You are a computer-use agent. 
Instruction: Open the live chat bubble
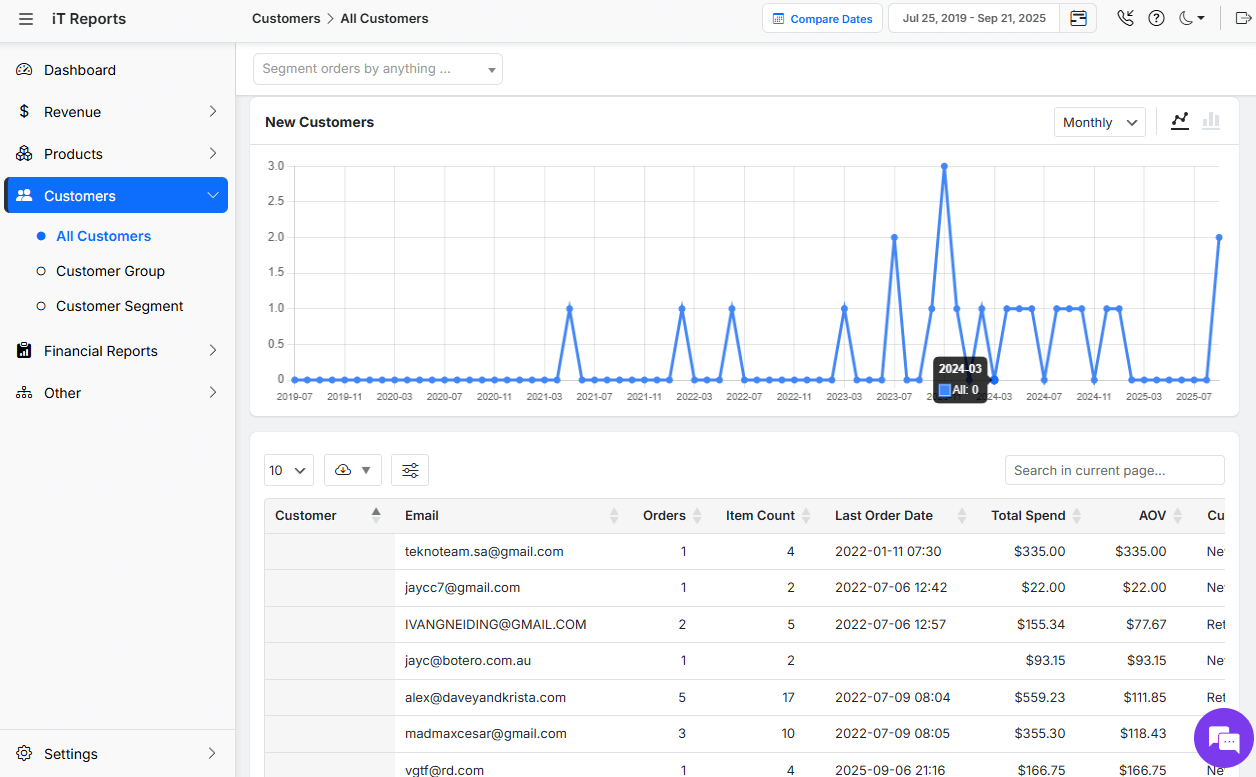(1223, 739)
